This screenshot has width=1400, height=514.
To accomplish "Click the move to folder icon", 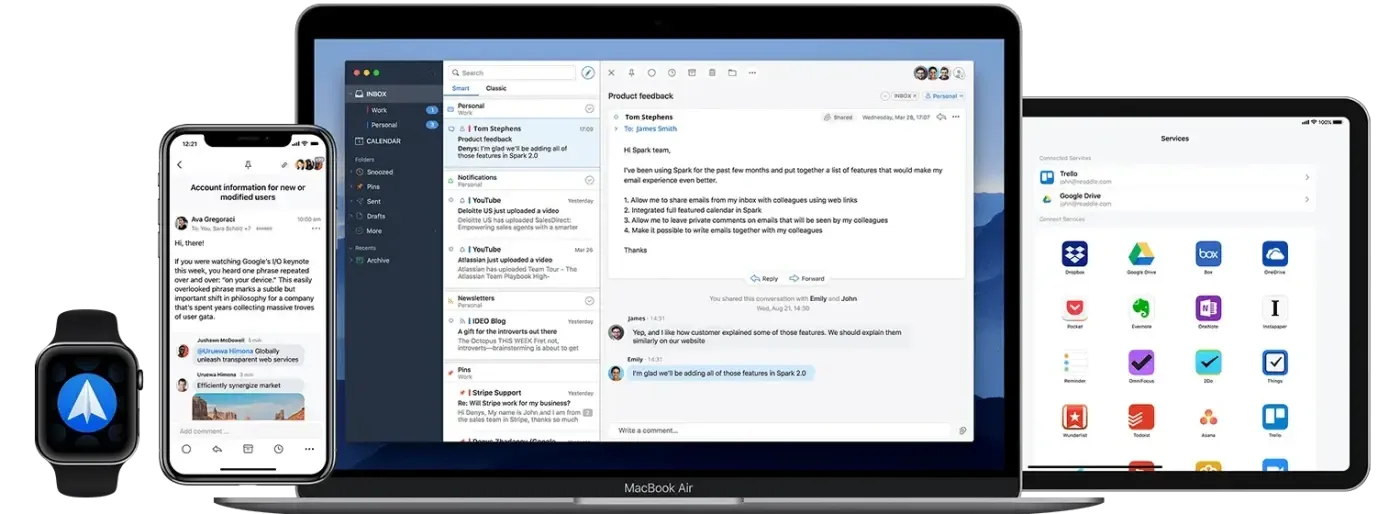I will click(732, 72).
